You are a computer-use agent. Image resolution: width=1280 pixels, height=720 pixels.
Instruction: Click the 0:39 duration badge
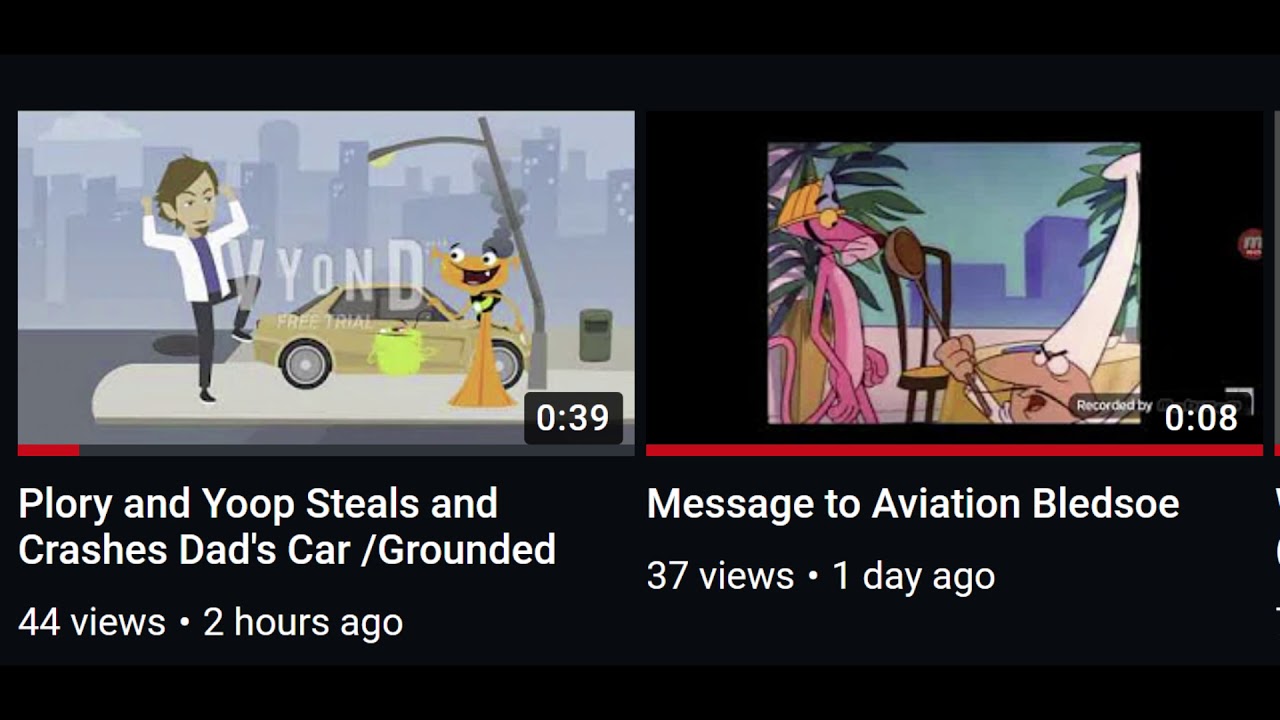573,417
